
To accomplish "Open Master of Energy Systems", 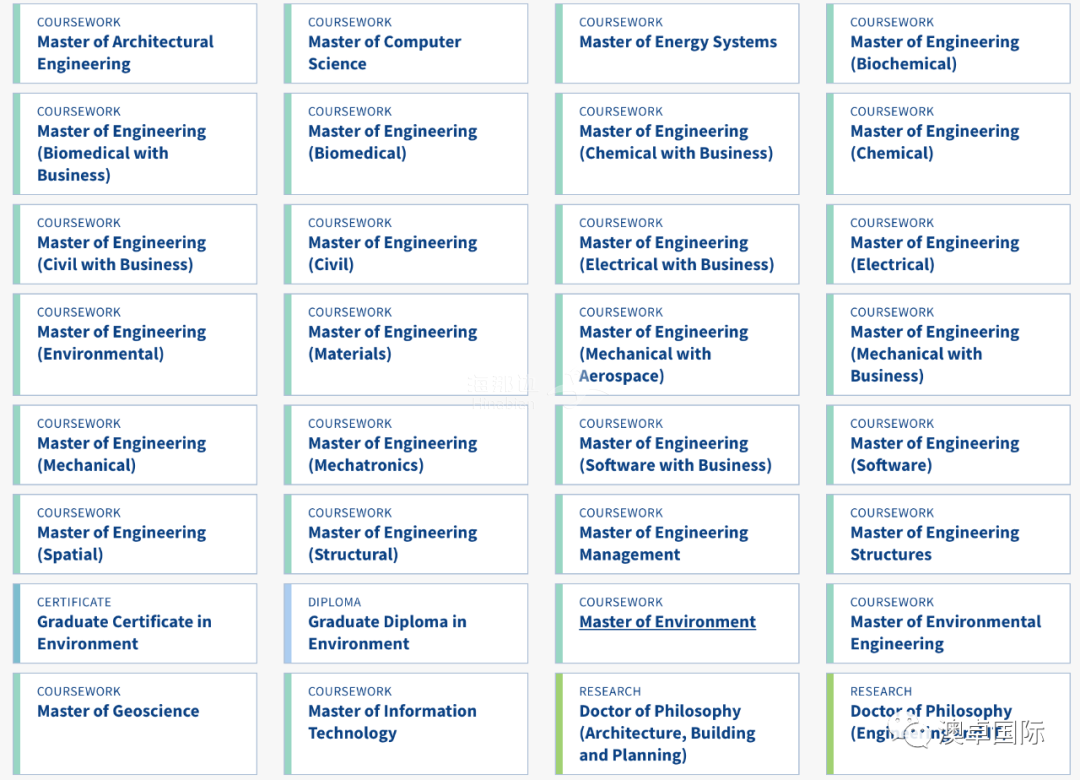I will [677, 43].
